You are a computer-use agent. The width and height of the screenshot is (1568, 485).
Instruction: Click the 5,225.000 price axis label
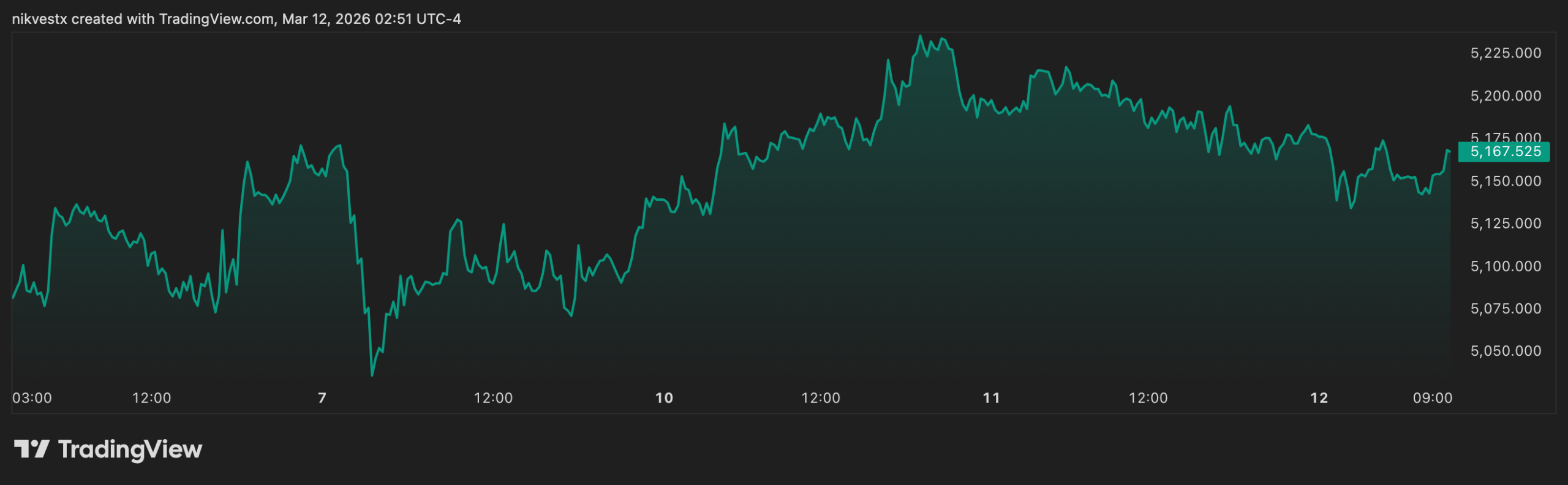point(1506,53)
